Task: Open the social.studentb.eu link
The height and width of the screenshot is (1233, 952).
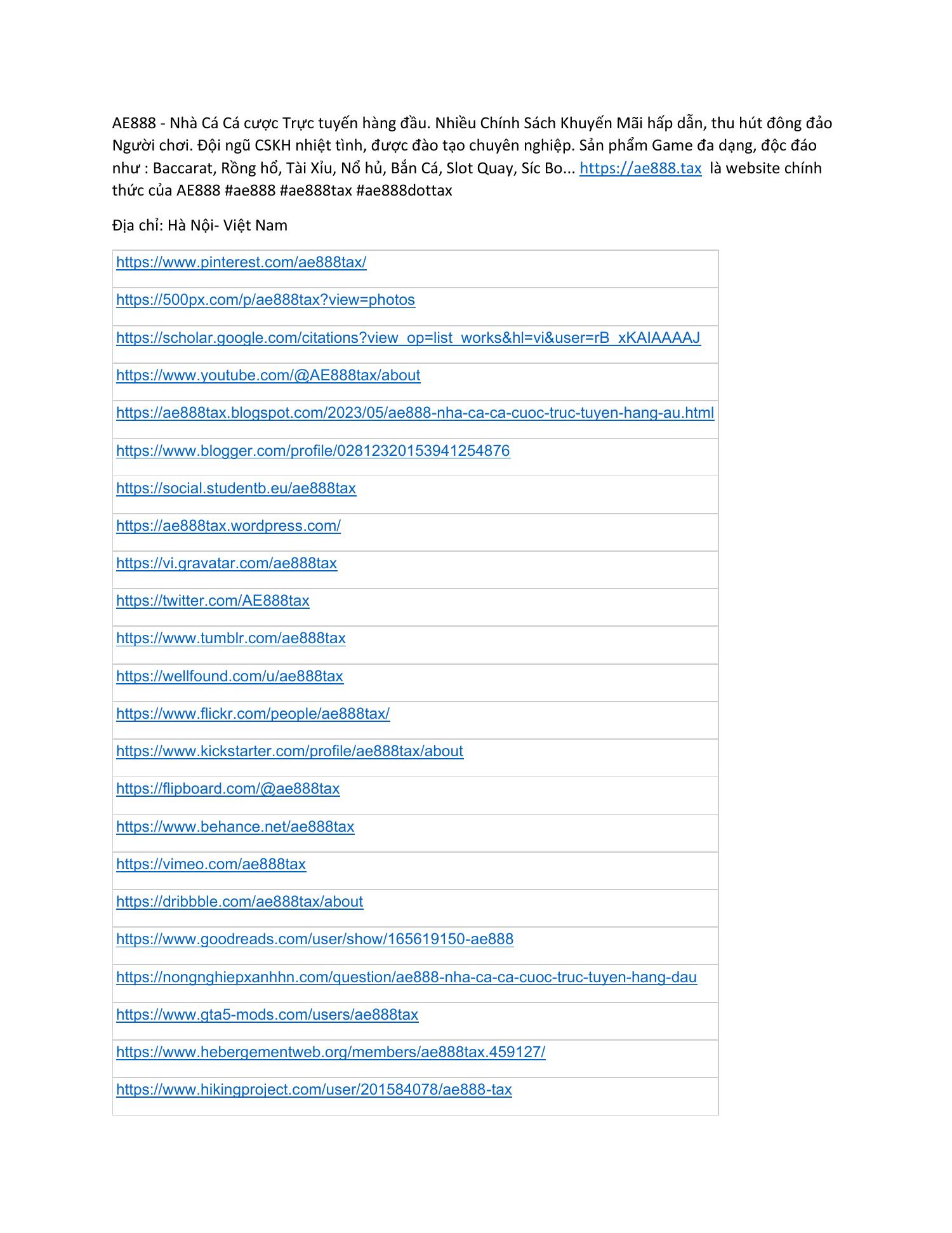Action: 236,488
